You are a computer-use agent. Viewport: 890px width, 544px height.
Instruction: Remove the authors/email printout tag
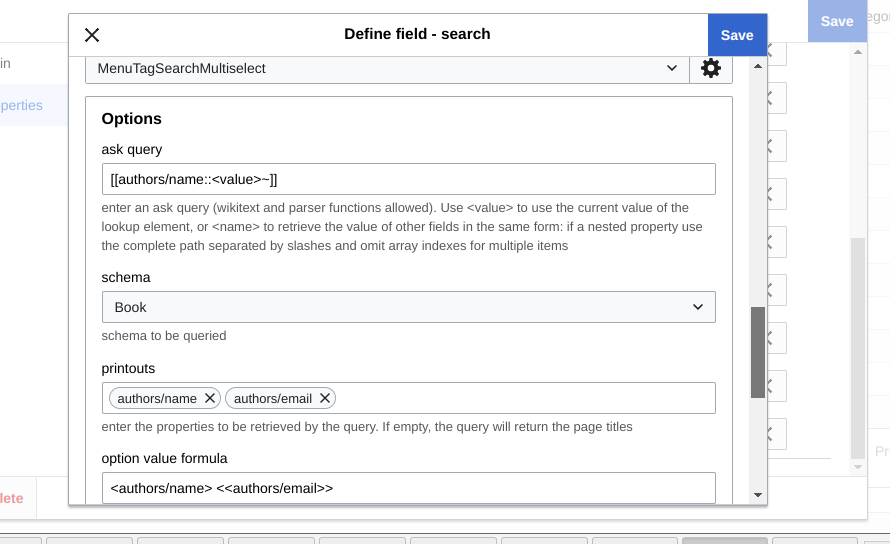point(325,399)
